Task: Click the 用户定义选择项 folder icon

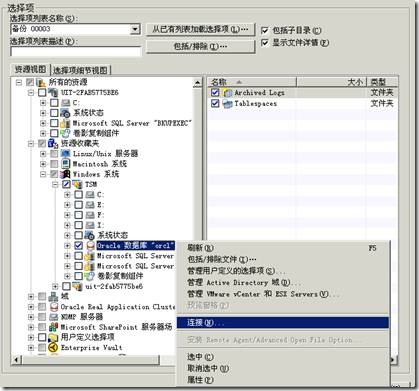Action: 53,337
